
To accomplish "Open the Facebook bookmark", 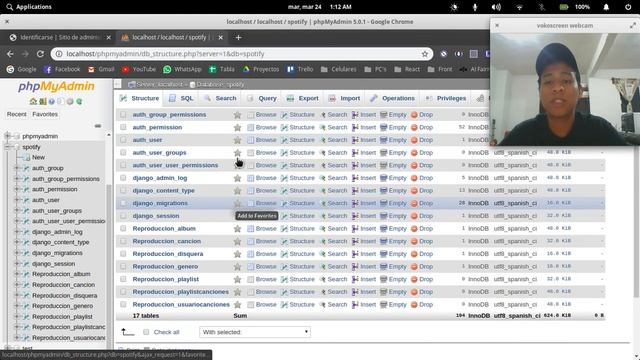I will tap(62, 69).
